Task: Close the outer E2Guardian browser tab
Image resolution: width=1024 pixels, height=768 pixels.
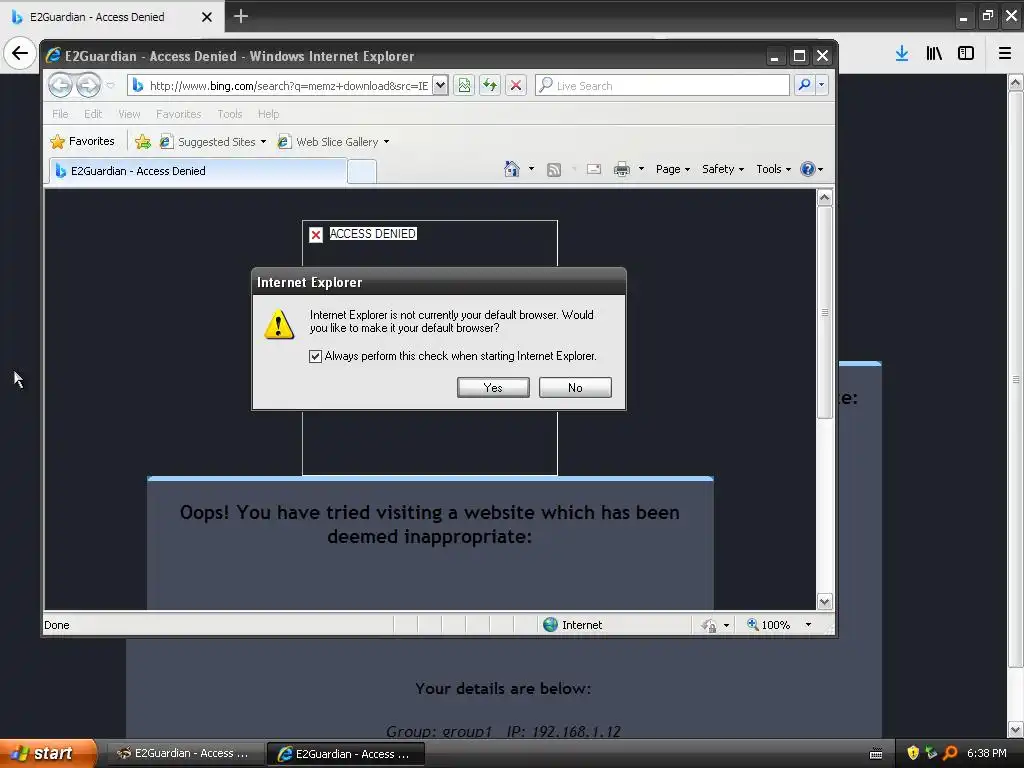Action: tap(206, 17)
